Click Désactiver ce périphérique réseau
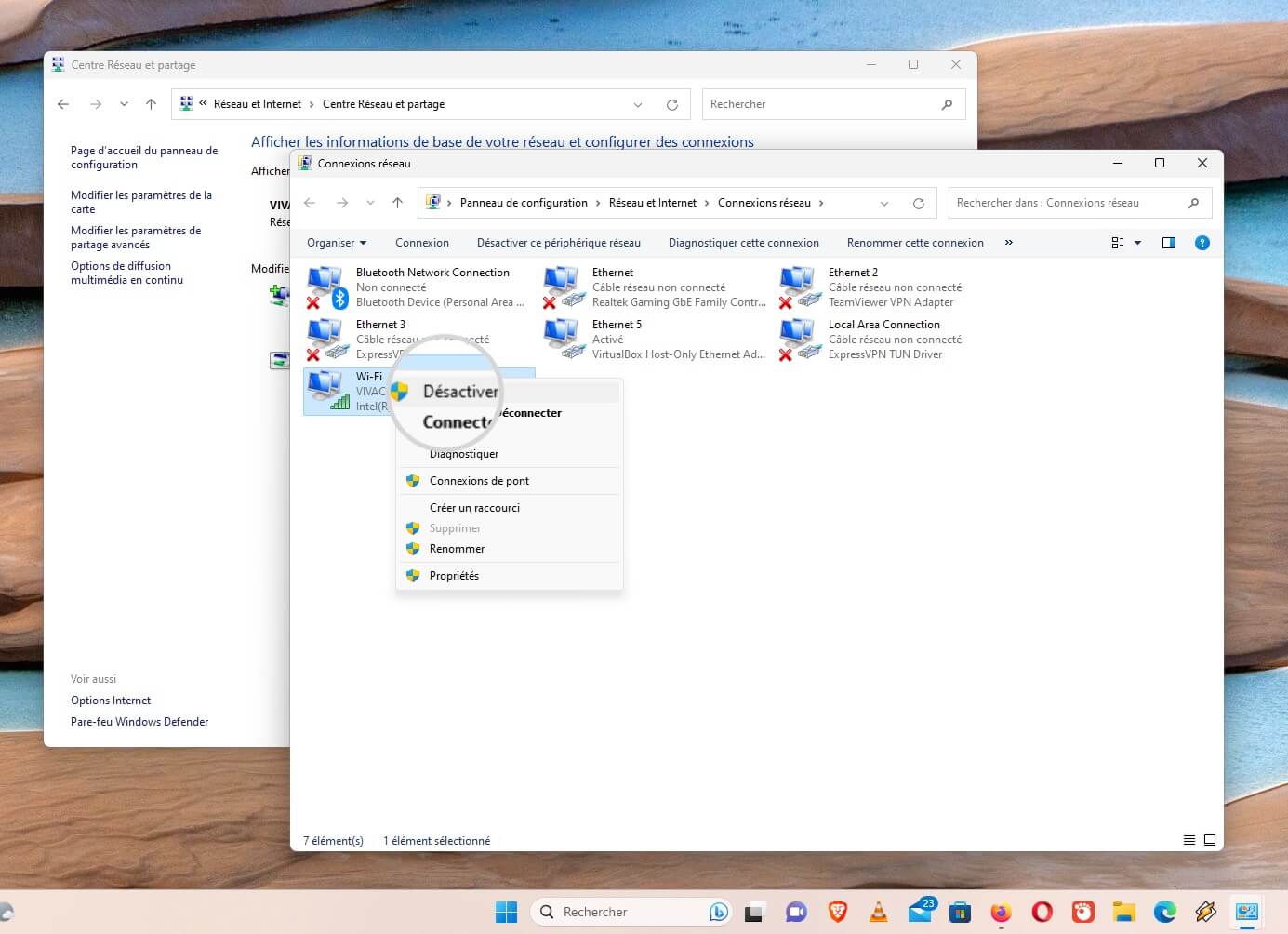 (x=559, y=243)
